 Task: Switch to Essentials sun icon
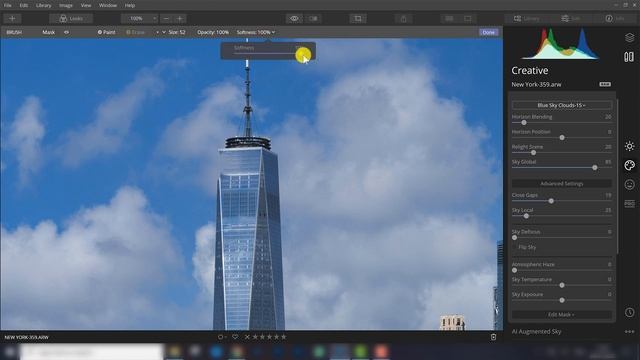(x=629, y=146)
